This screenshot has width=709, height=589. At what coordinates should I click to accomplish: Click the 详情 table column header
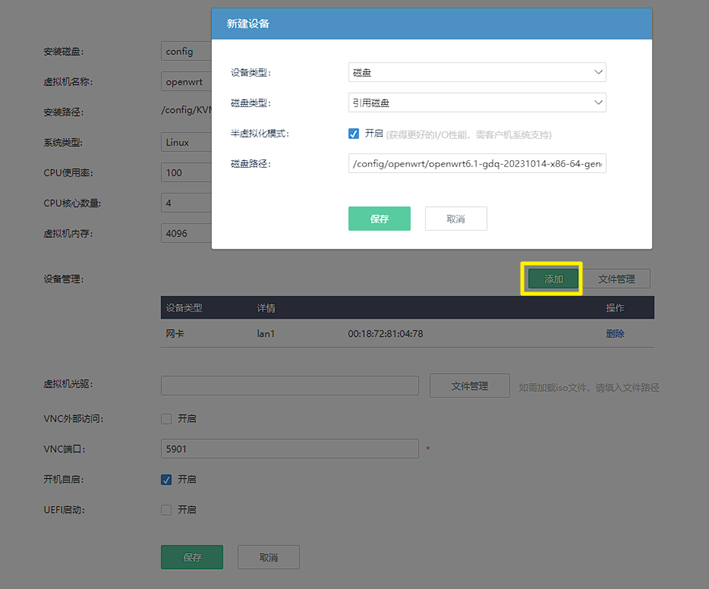266,308
